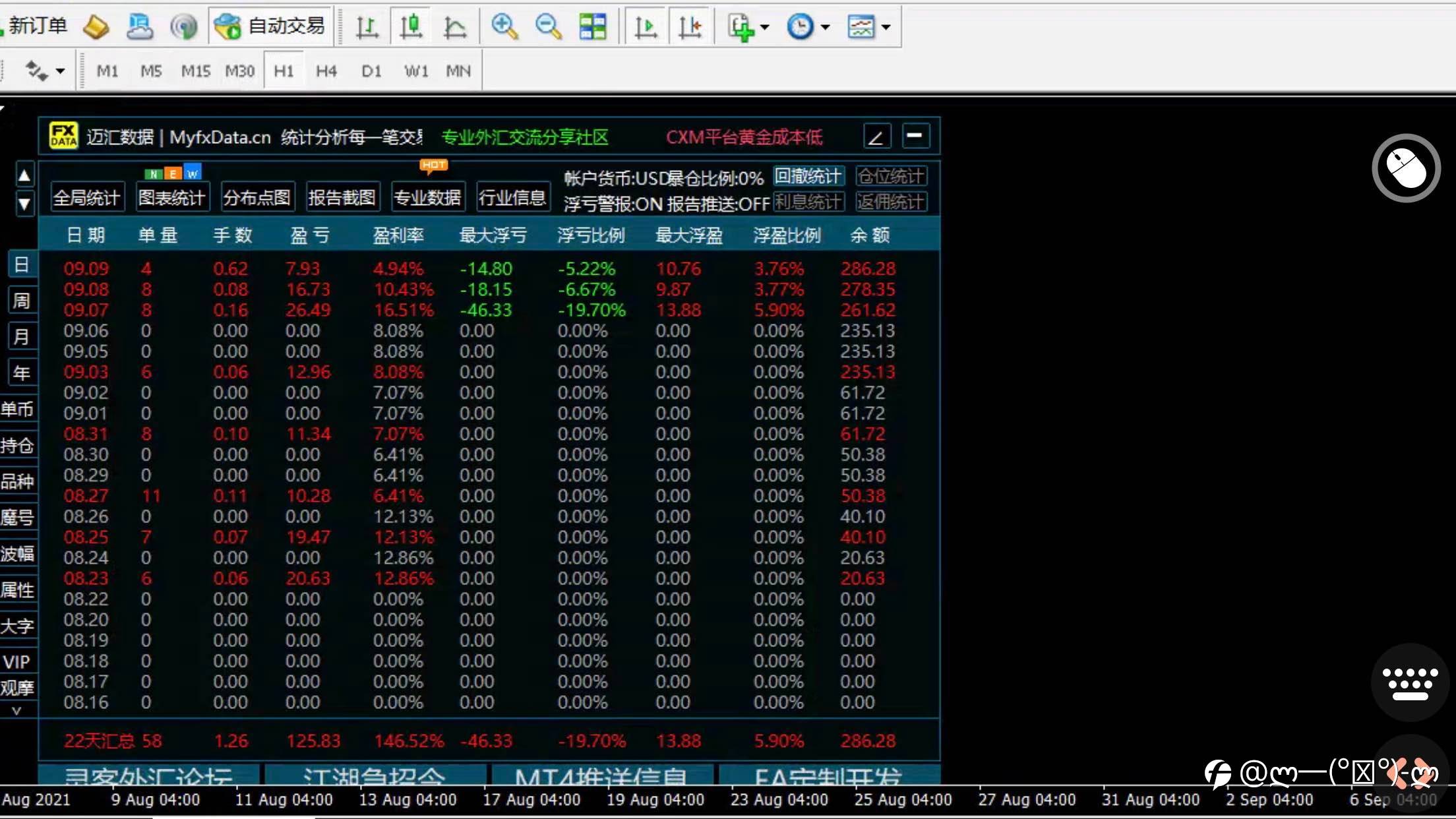Screen dimensions: 1456x819
Task: Enable chart auto scroll icon
Action: coord(645,27)
